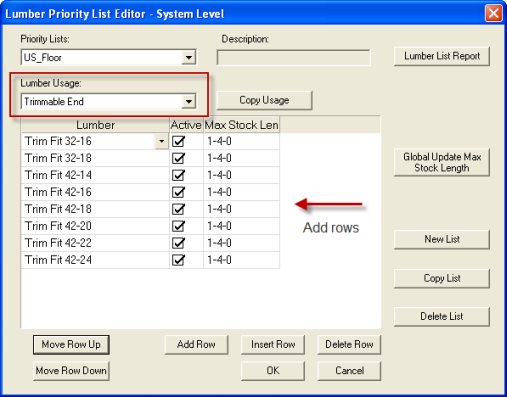
Task: Expand the lumber dropdown in Trim Fit 32-16 row
Action: point(162,141)
